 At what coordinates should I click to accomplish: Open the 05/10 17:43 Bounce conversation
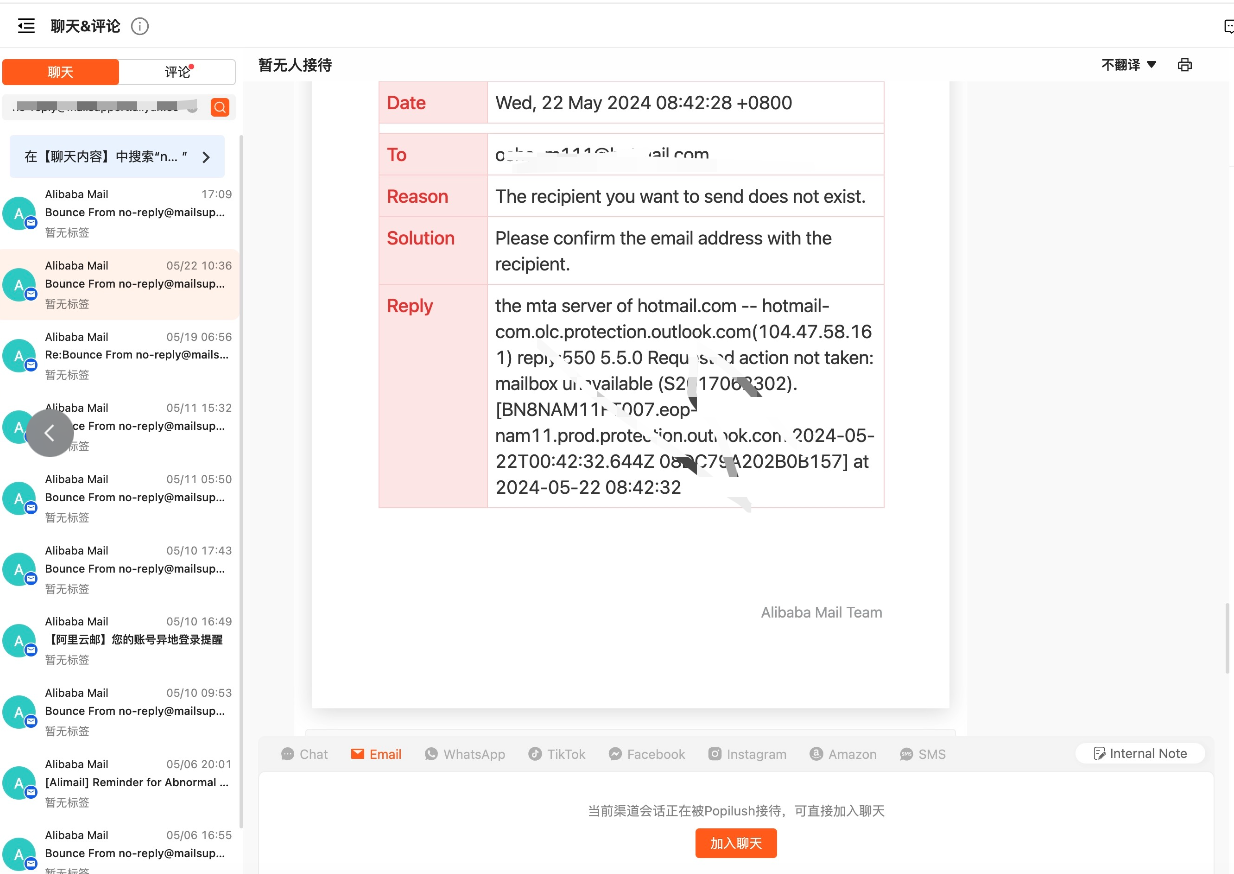(119, 569)
